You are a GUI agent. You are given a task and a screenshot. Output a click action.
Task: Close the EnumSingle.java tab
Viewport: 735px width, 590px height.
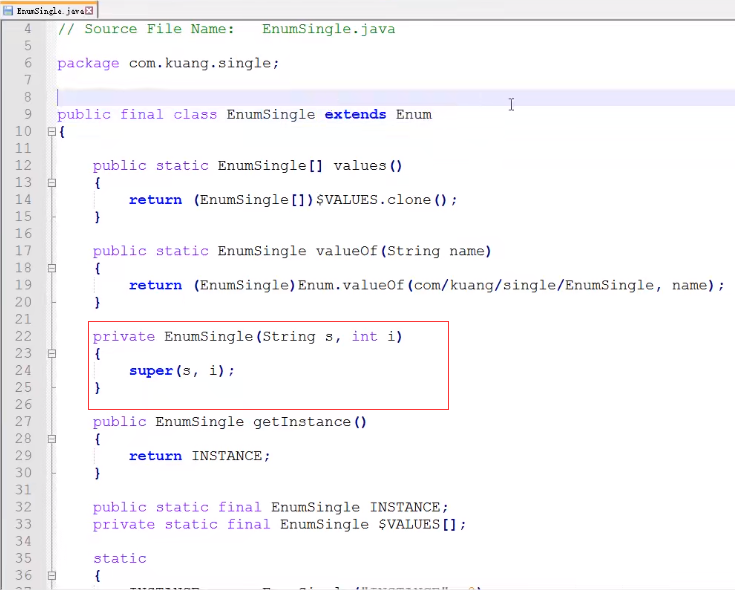pos(89,10)
